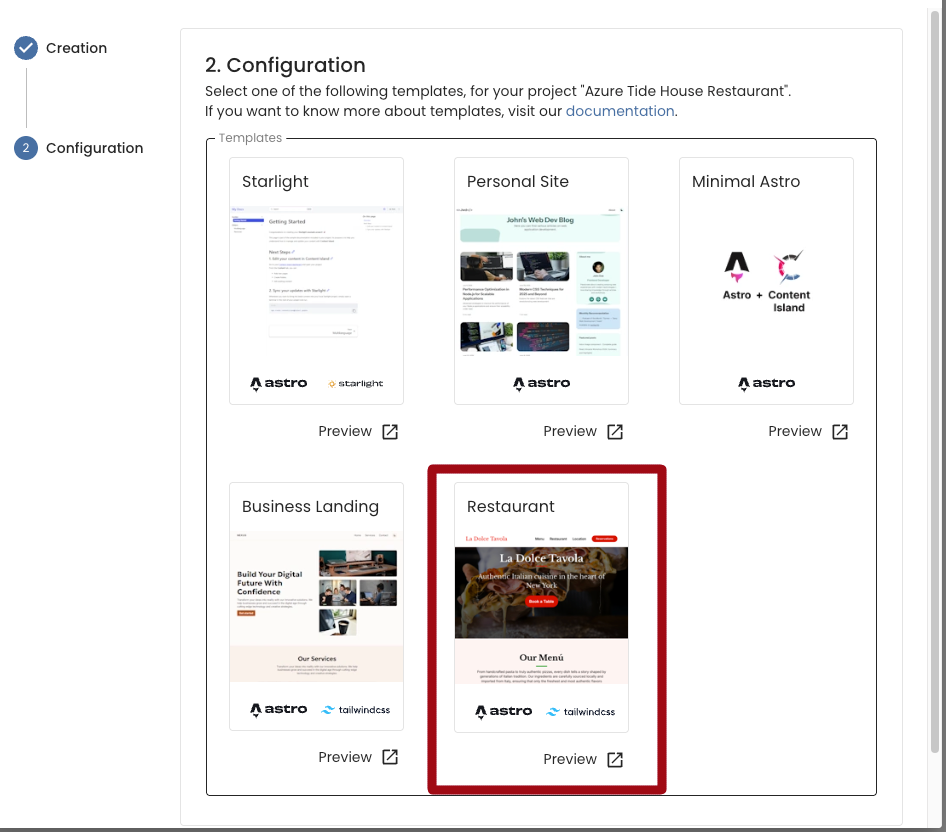This screenshot has height=832, width=946.
Task: Click the Creation step checkmark icon
Action: coord(26,48)
